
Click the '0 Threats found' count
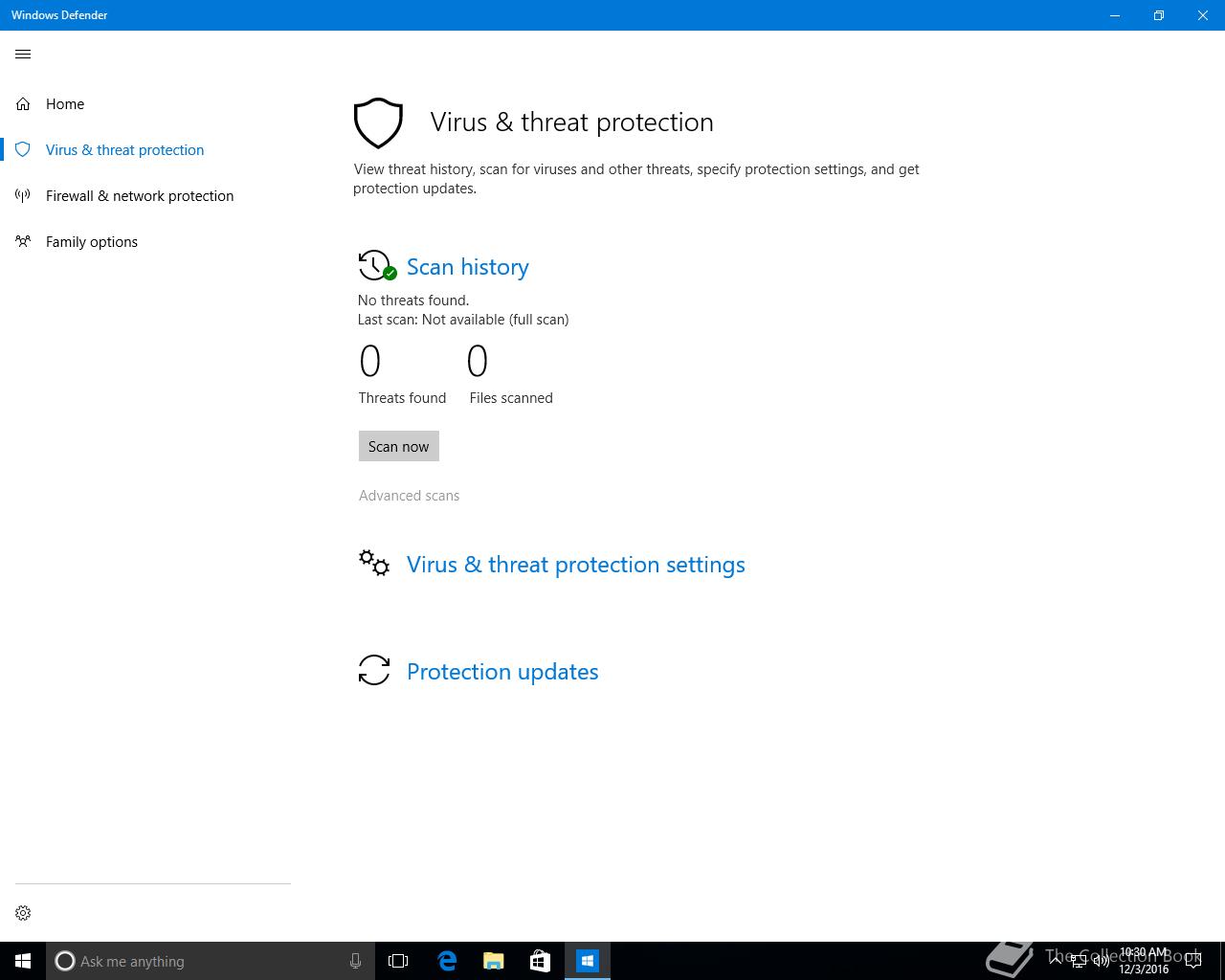pos(370,362)
